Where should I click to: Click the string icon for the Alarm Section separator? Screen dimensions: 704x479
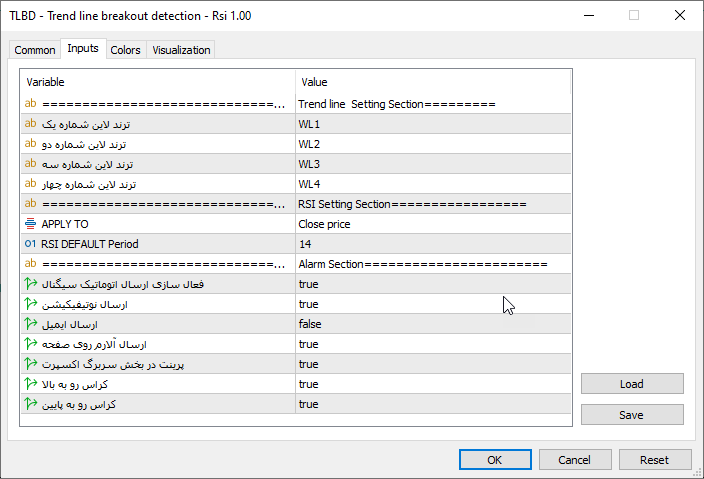(x=30, y=264)
